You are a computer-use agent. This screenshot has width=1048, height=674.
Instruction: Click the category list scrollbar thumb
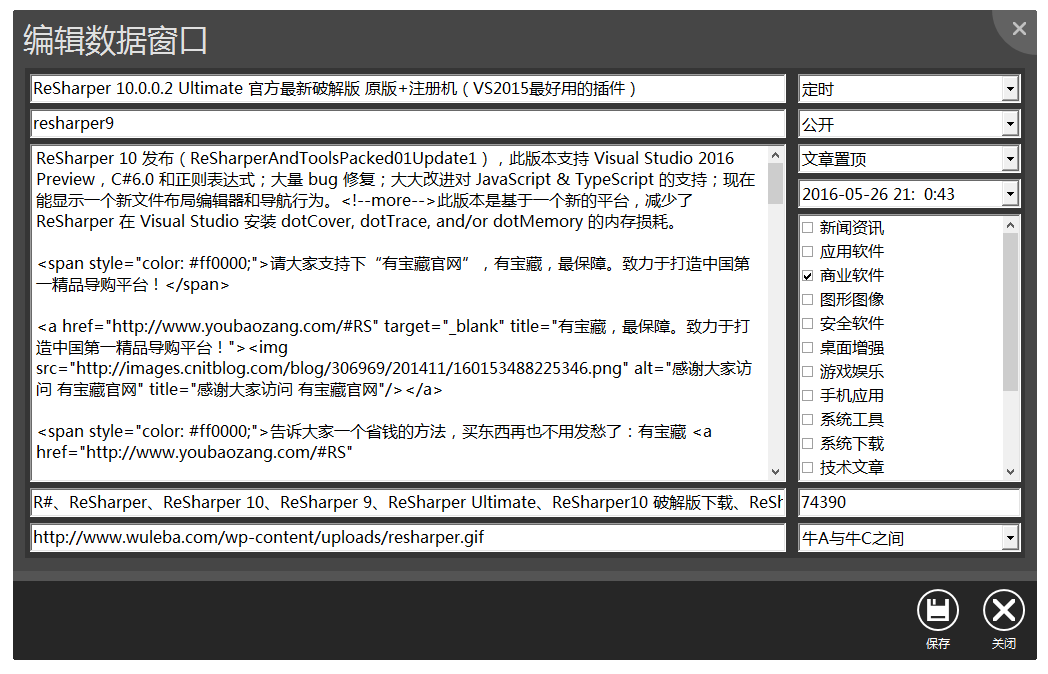point(1011,312)
